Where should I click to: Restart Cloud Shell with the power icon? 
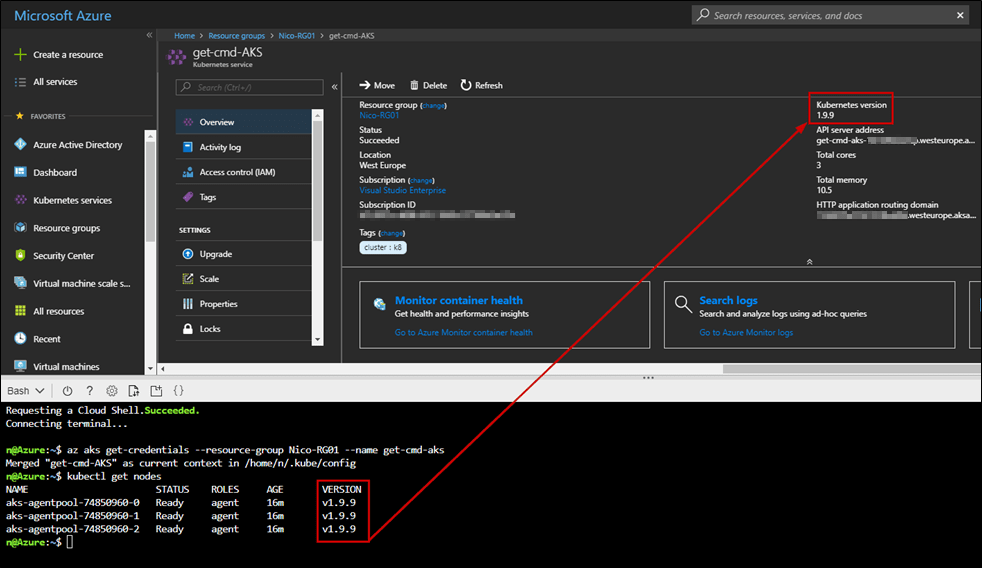67,391
